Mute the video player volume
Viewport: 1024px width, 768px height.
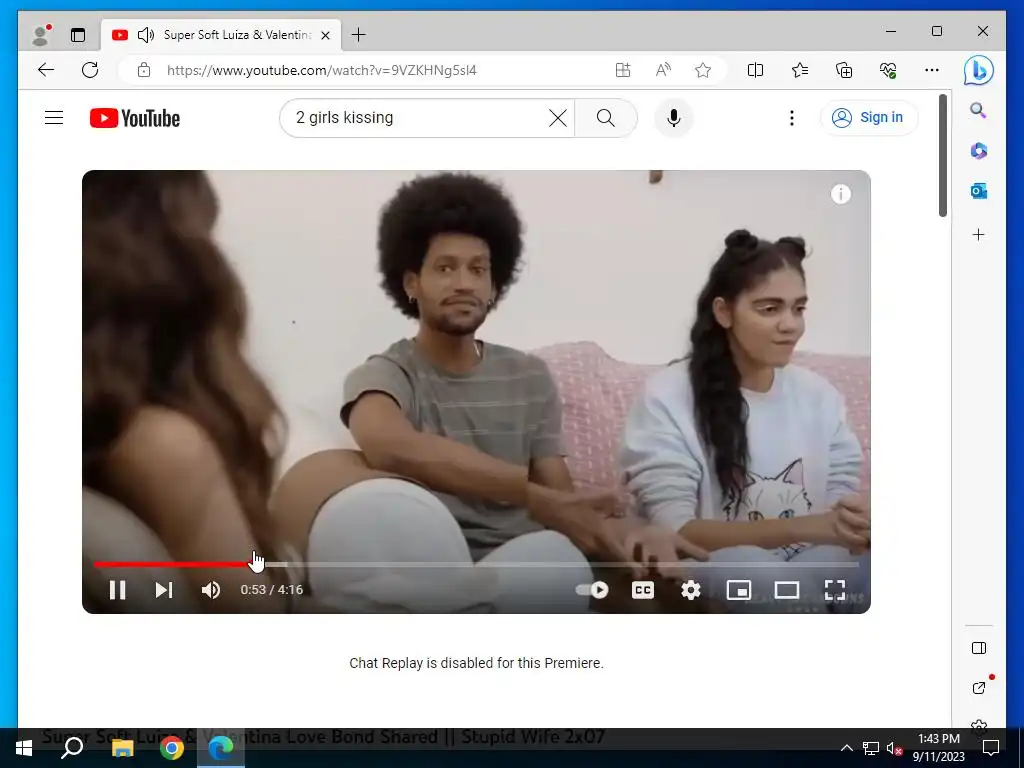[210, 590]
